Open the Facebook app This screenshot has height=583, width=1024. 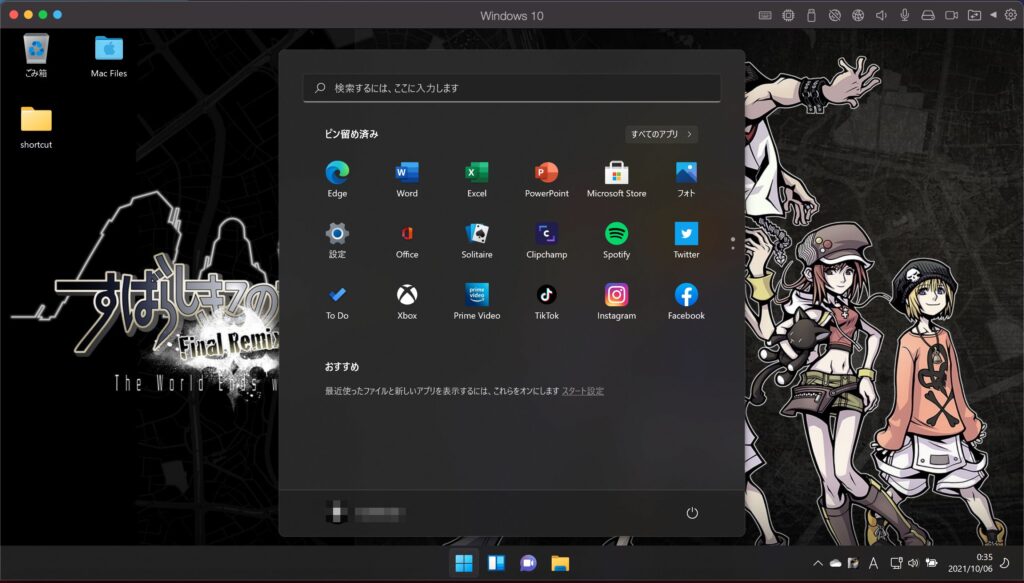point(686,301)
